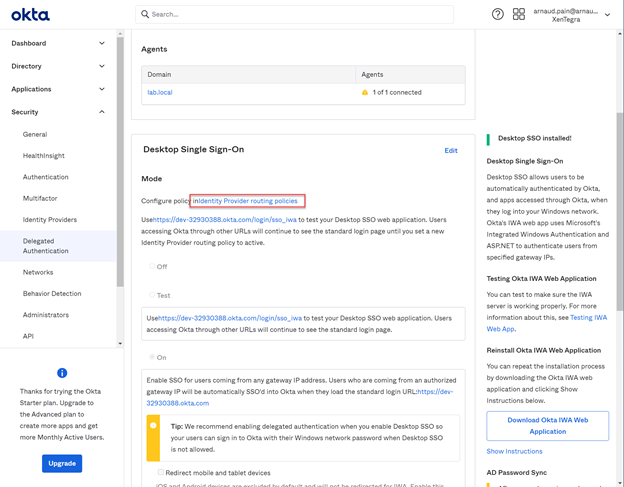Screen dimensions: 624x487
Task: Check Redirect mobile and tablet devices
Action: 161,472
